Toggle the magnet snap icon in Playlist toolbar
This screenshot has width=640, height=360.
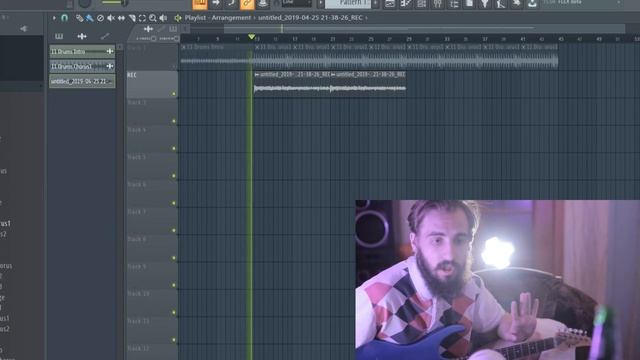point(64,18)
